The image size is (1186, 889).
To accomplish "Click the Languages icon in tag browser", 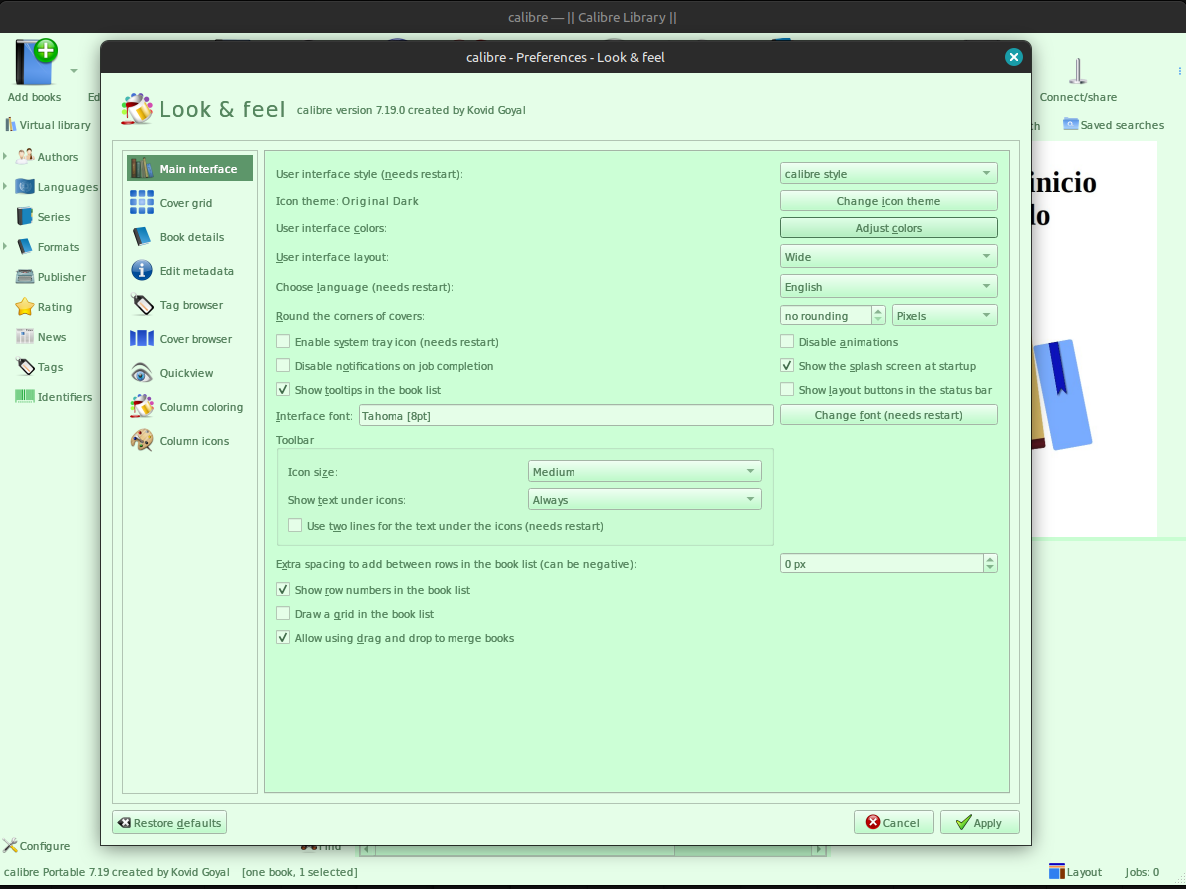I will [25, 186].
